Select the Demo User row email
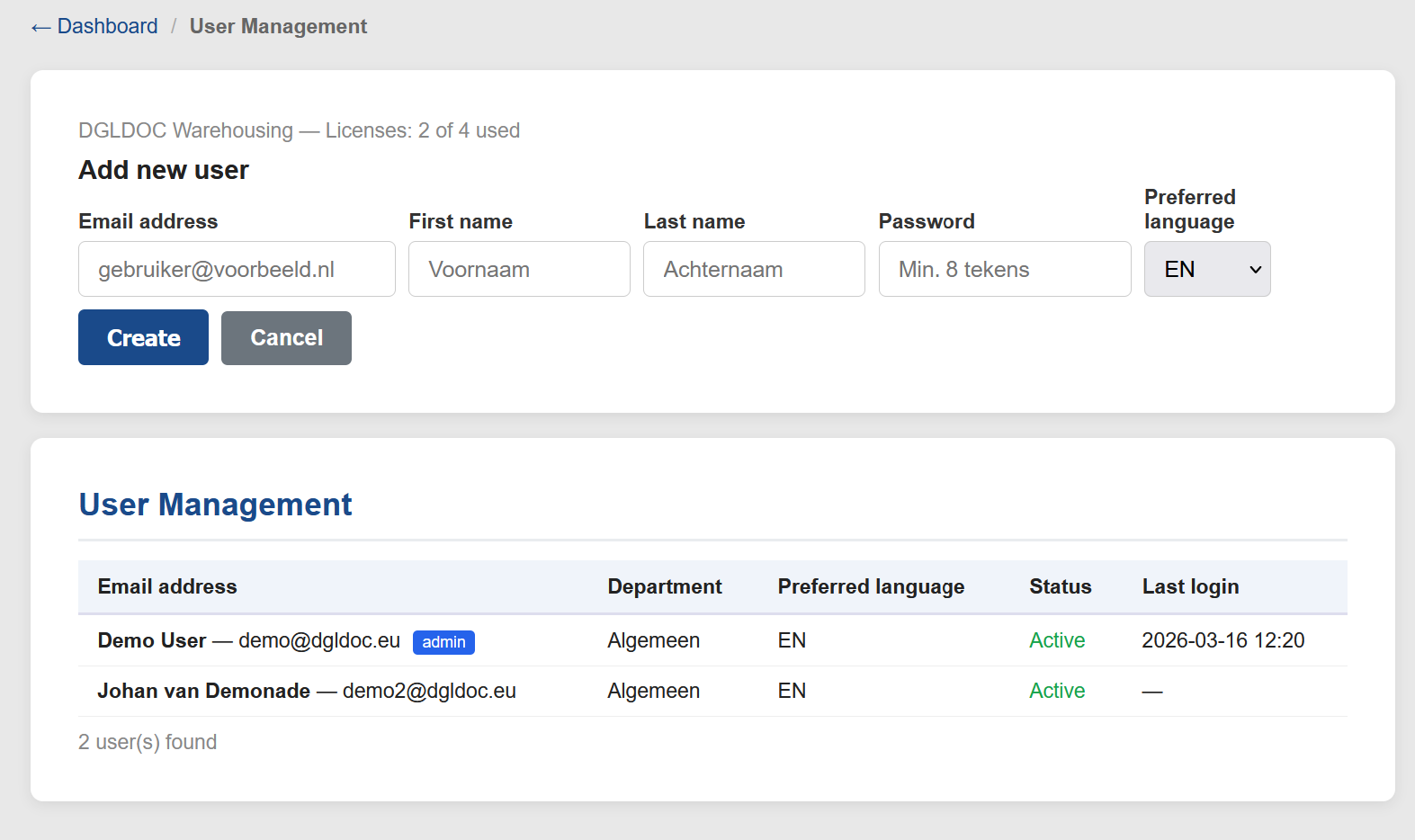The image size is (1415, 840). (x=318, y=640)
